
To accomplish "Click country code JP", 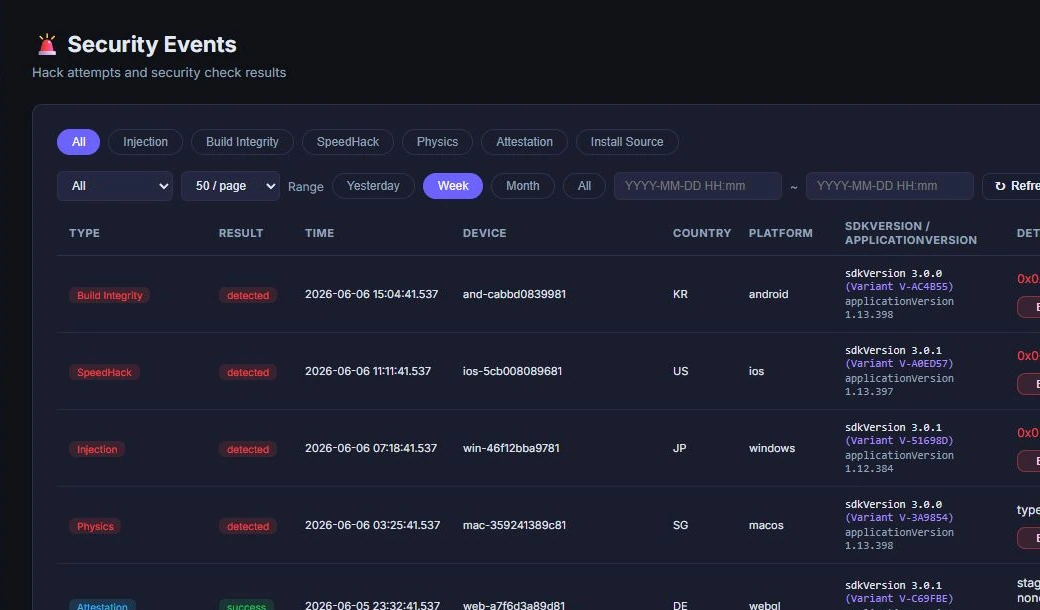I will [680, 448].
